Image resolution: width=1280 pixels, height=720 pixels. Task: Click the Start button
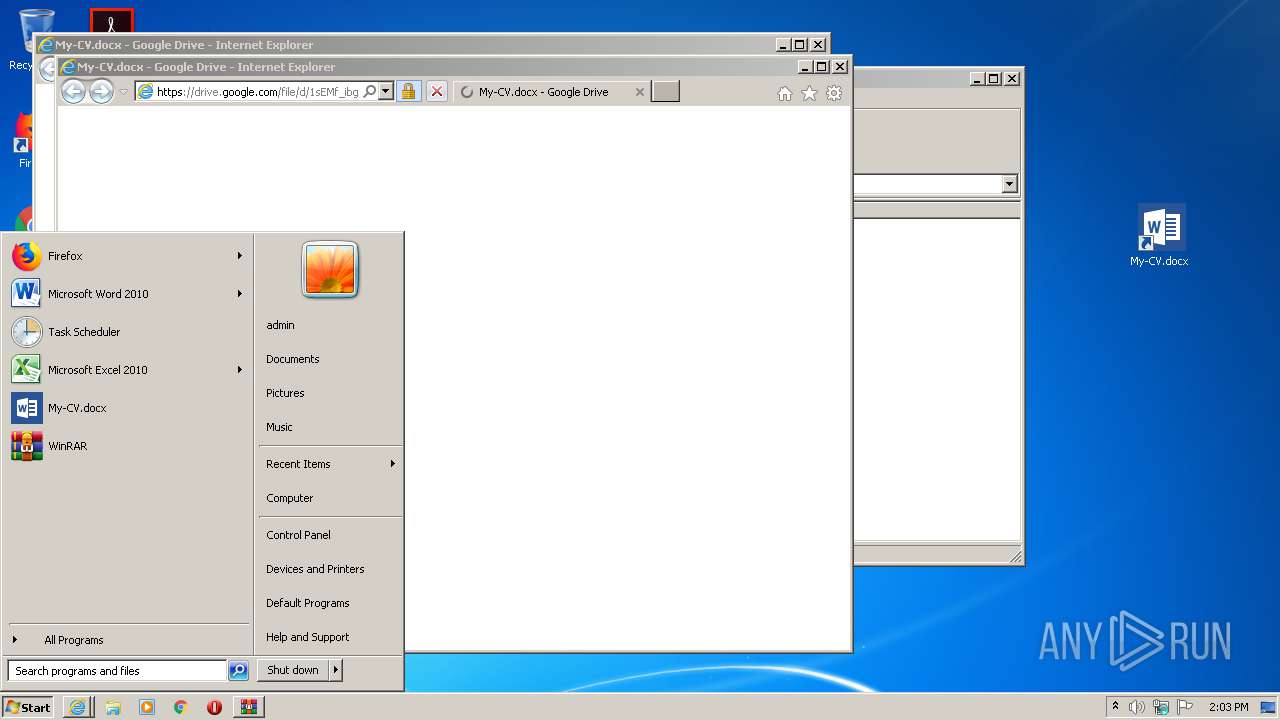click(28, 707)
